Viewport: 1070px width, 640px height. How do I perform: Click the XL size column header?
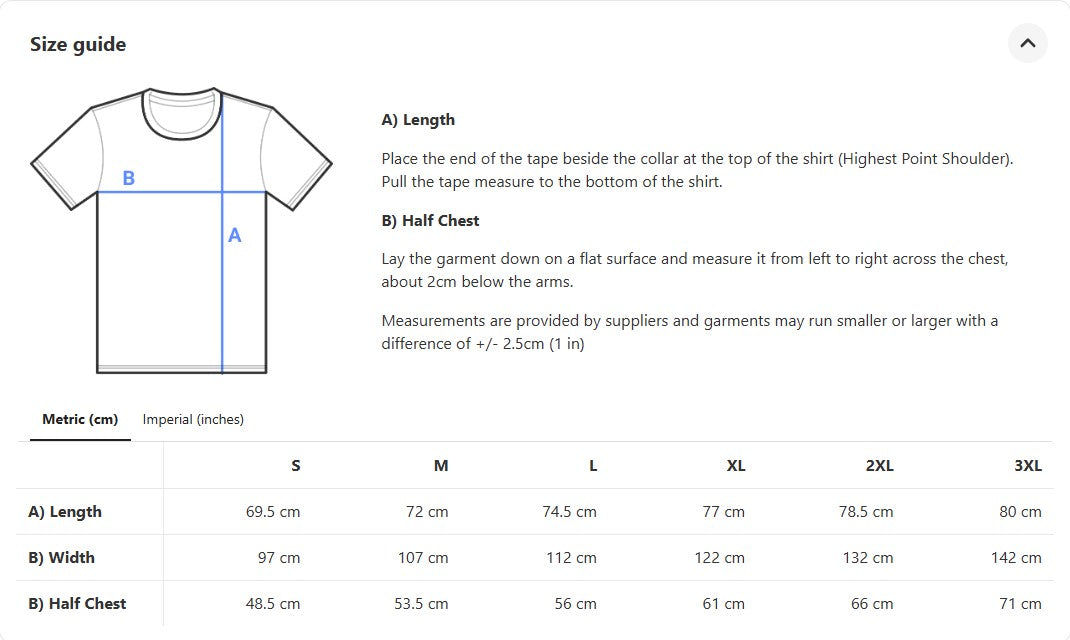(735, 465)
